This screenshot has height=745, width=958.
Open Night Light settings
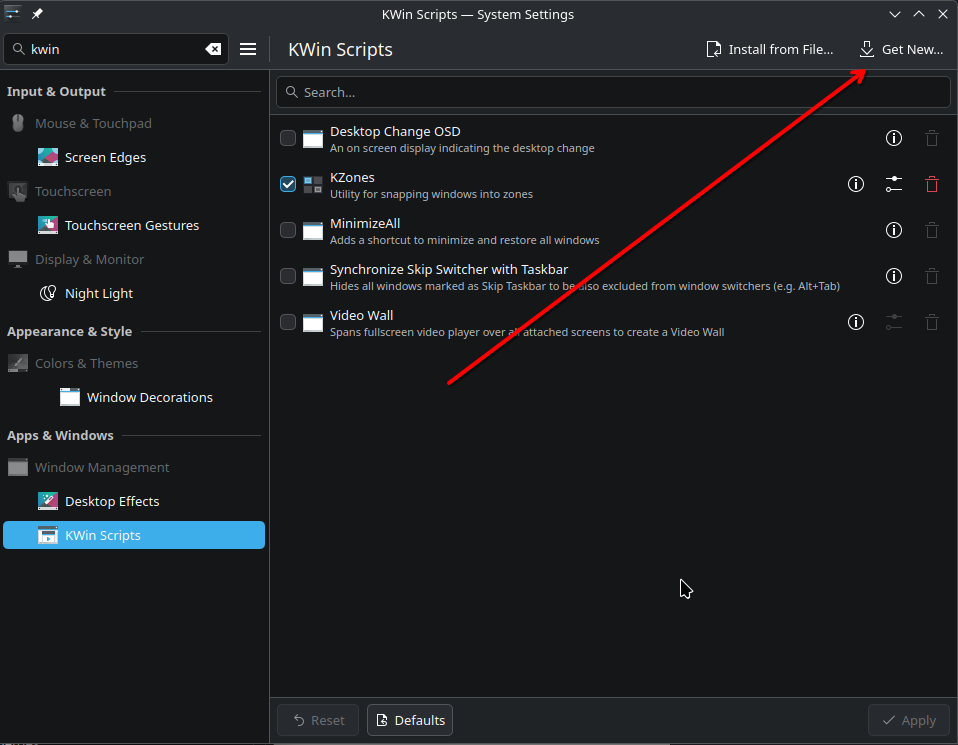[x=134, y=293]
